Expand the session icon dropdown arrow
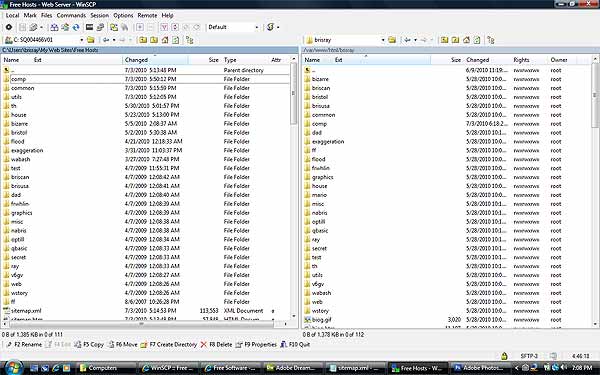600x375 pixels. click(x=278, y=27)
